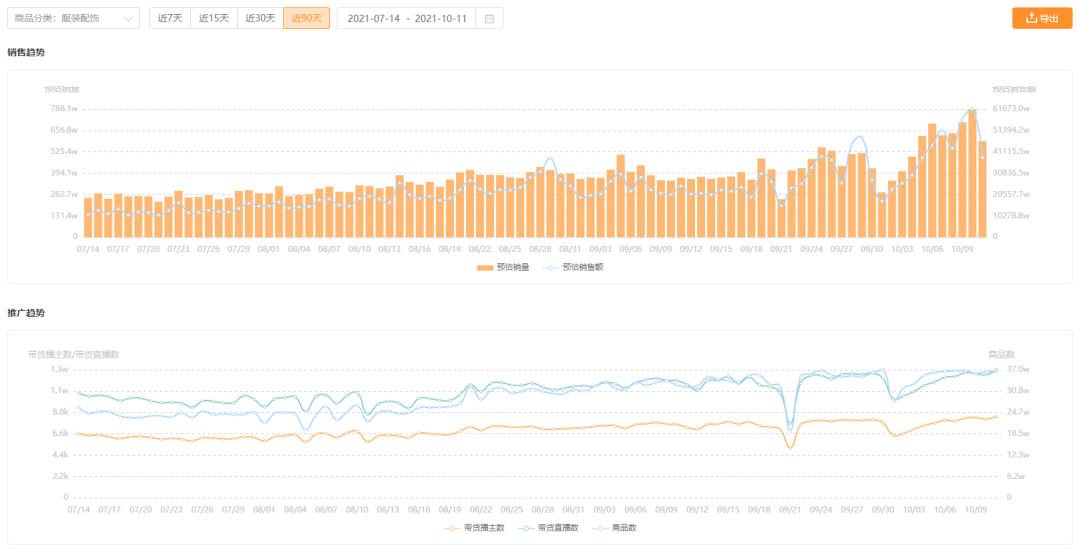Viewport: 1080px width, 550px height.
Task: Toggle 预估销量 legend series
Action: click(503, 267)
